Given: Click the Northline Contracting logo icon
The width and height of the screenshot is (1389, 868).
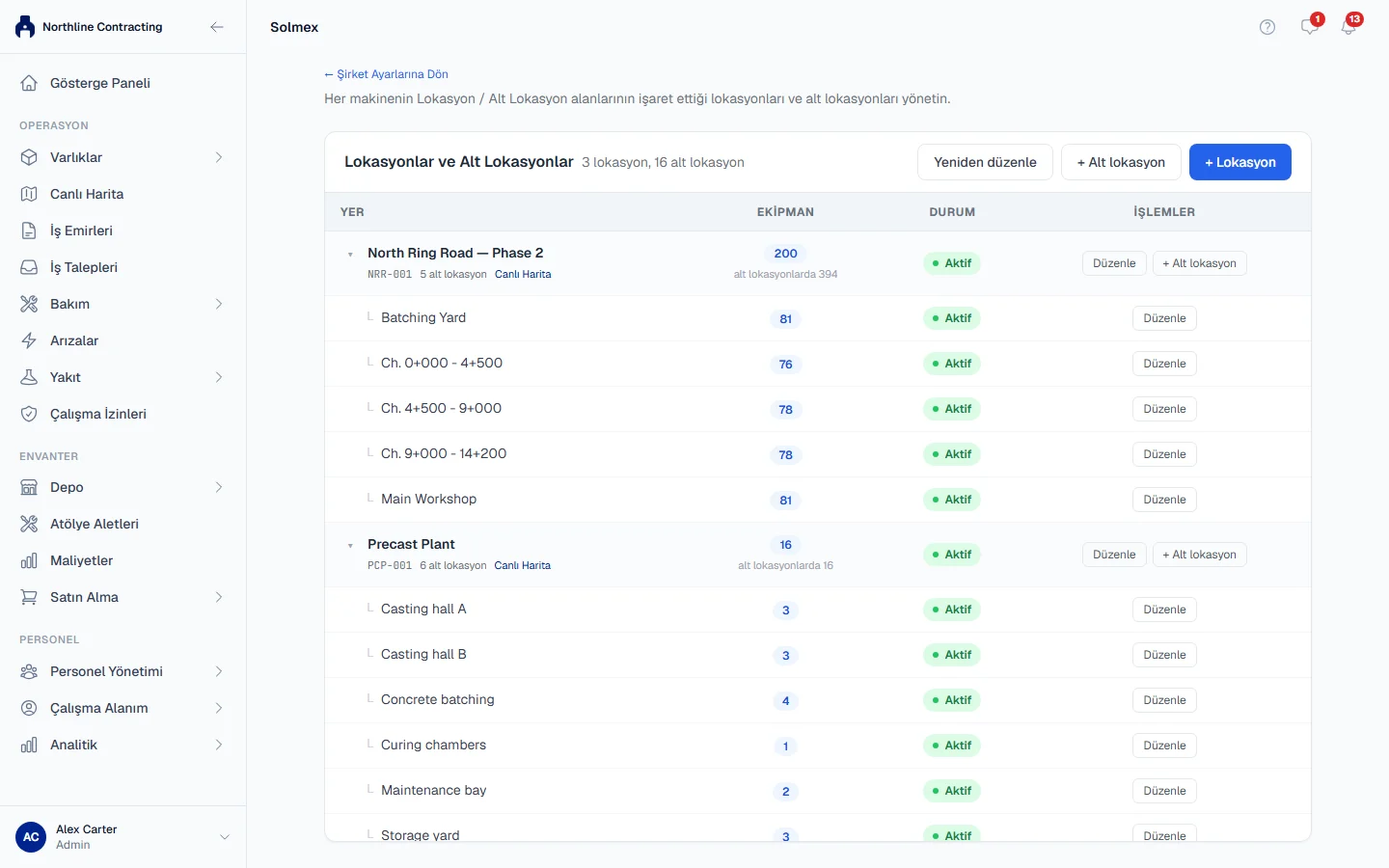Looking at the screenshot, I should point(25,27).
